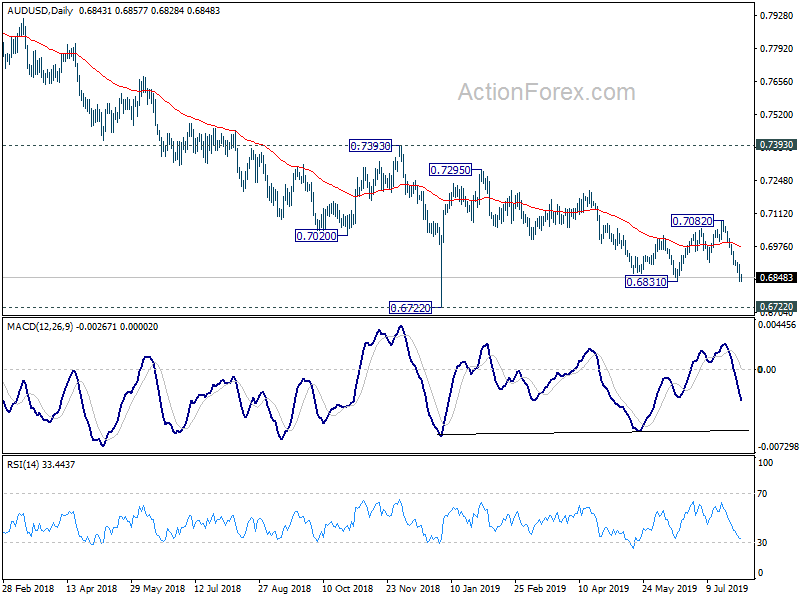Click the MACD(12,26,9) indicator label

click(x=40, y=327)
